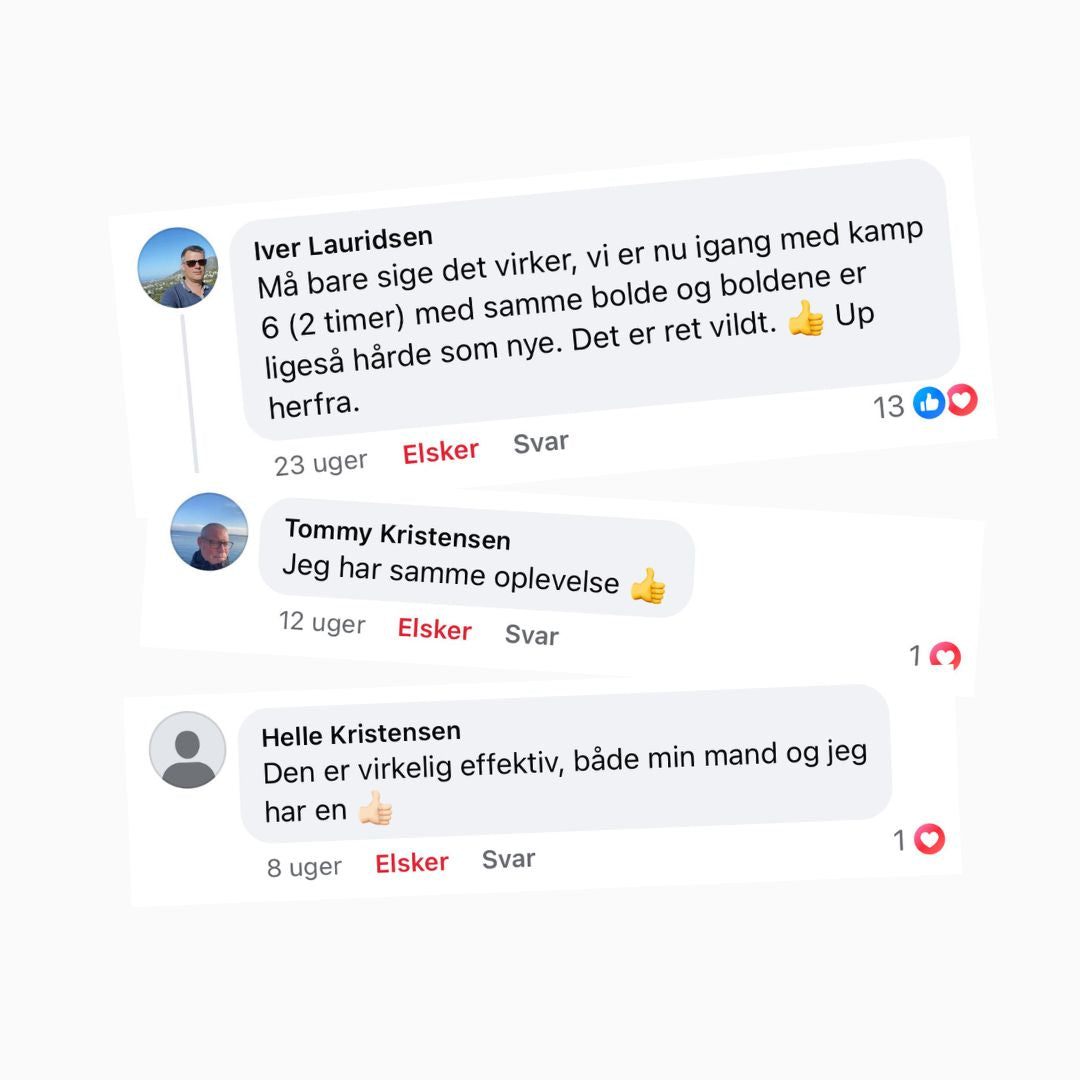This screenshot has width=1080, height=1080.
Task: Open Tommy Kristensen's name link
Action: point(397,534)
